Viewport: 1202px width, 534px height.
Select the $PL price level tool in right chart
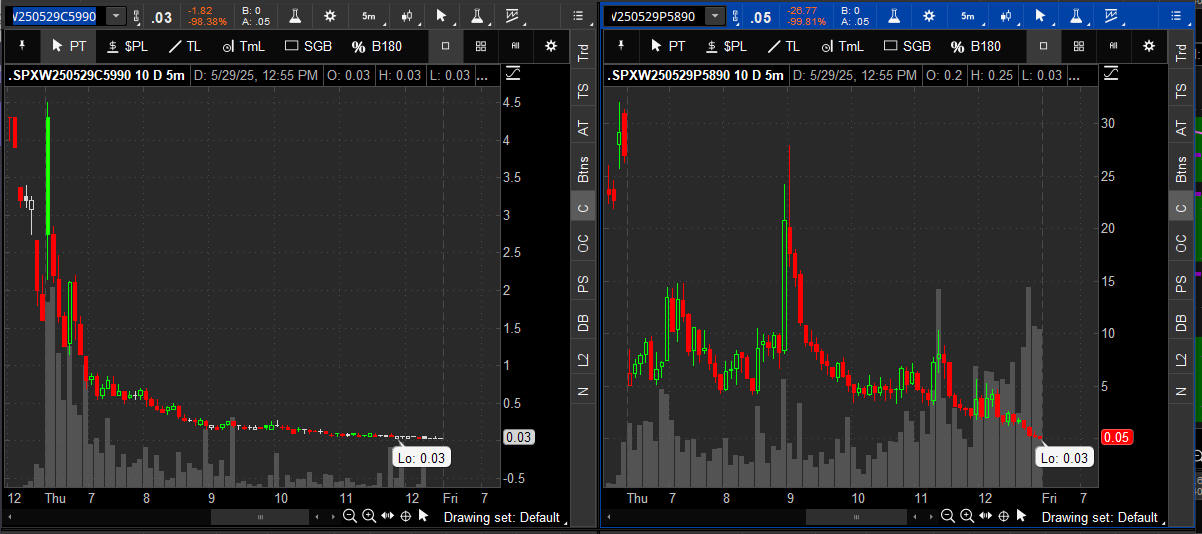[x=726, y=46]
